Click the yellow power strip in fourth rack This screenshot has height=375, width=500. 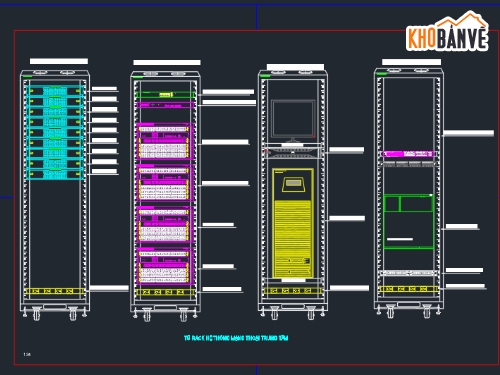[408, 289]
